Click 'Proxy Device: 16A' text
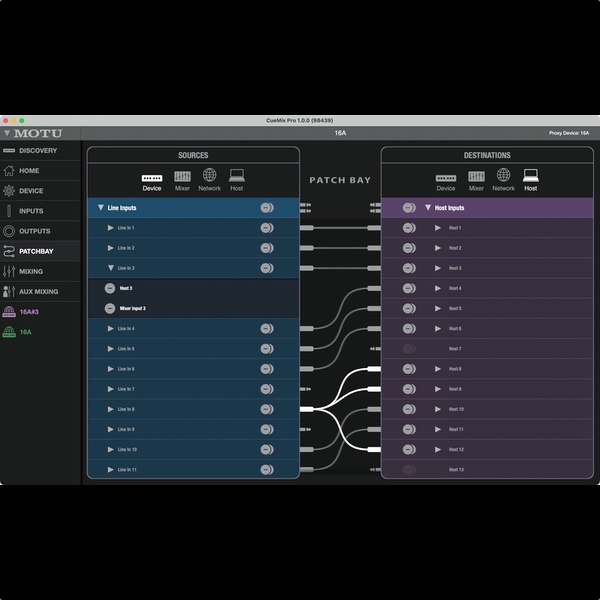The width and height of the screenshot is (600, 600). tap(569, 133)
